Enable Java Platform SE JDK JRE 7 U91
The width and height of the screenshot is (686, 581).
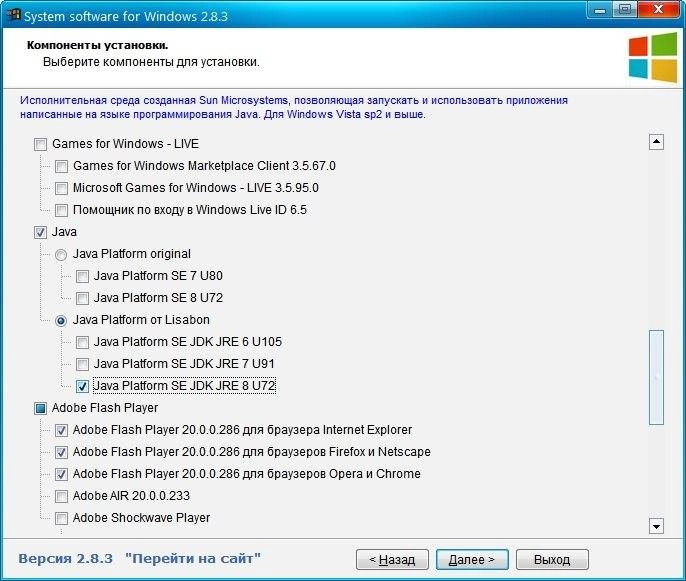(x=82, y=364)
